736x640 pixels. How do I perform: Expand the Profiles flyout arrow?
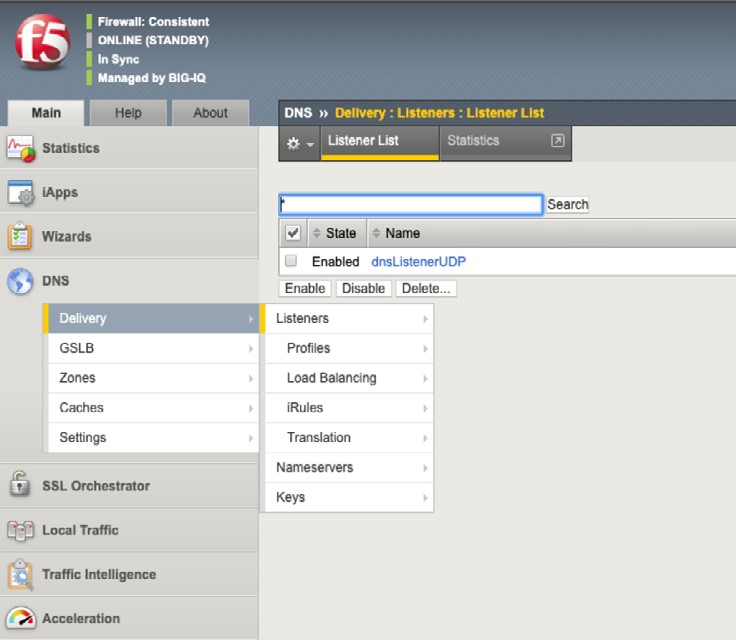pyautogui.click(x=425, y=348)
